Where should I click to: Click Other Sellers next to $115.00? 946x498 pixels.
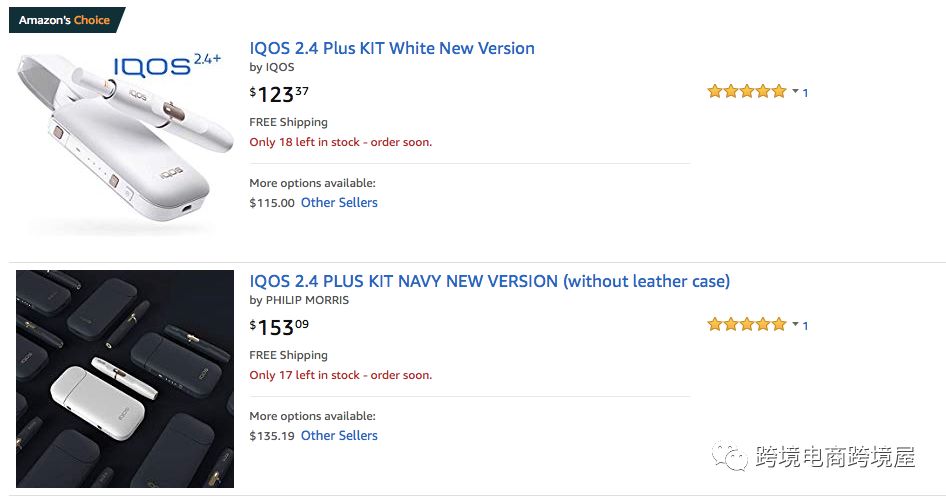click(339, 203)
